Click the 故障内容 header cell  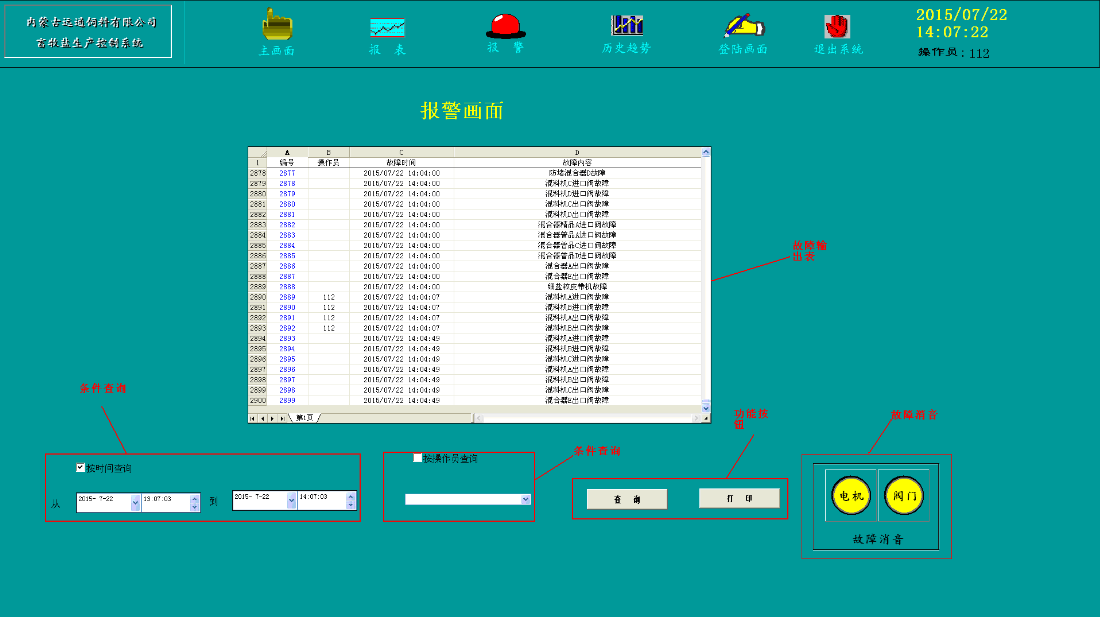click(x=577, y=163)
